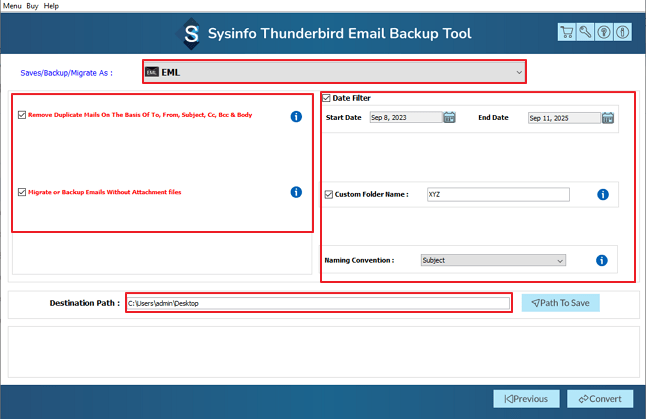
Task: Toggle Migrate Emails Without Attachment files checkbox
Action: click(22, 192)
